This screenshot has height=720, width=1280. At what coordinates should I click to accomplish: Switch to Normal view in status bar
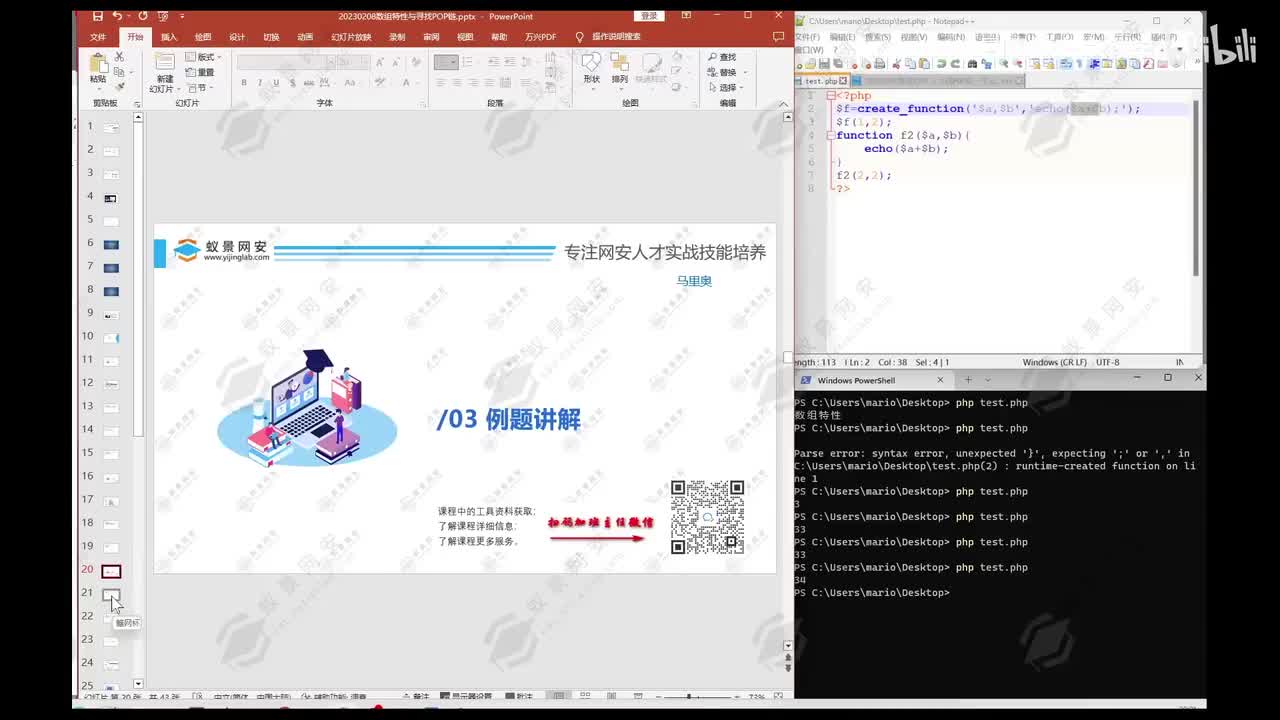tap(559, 696)
